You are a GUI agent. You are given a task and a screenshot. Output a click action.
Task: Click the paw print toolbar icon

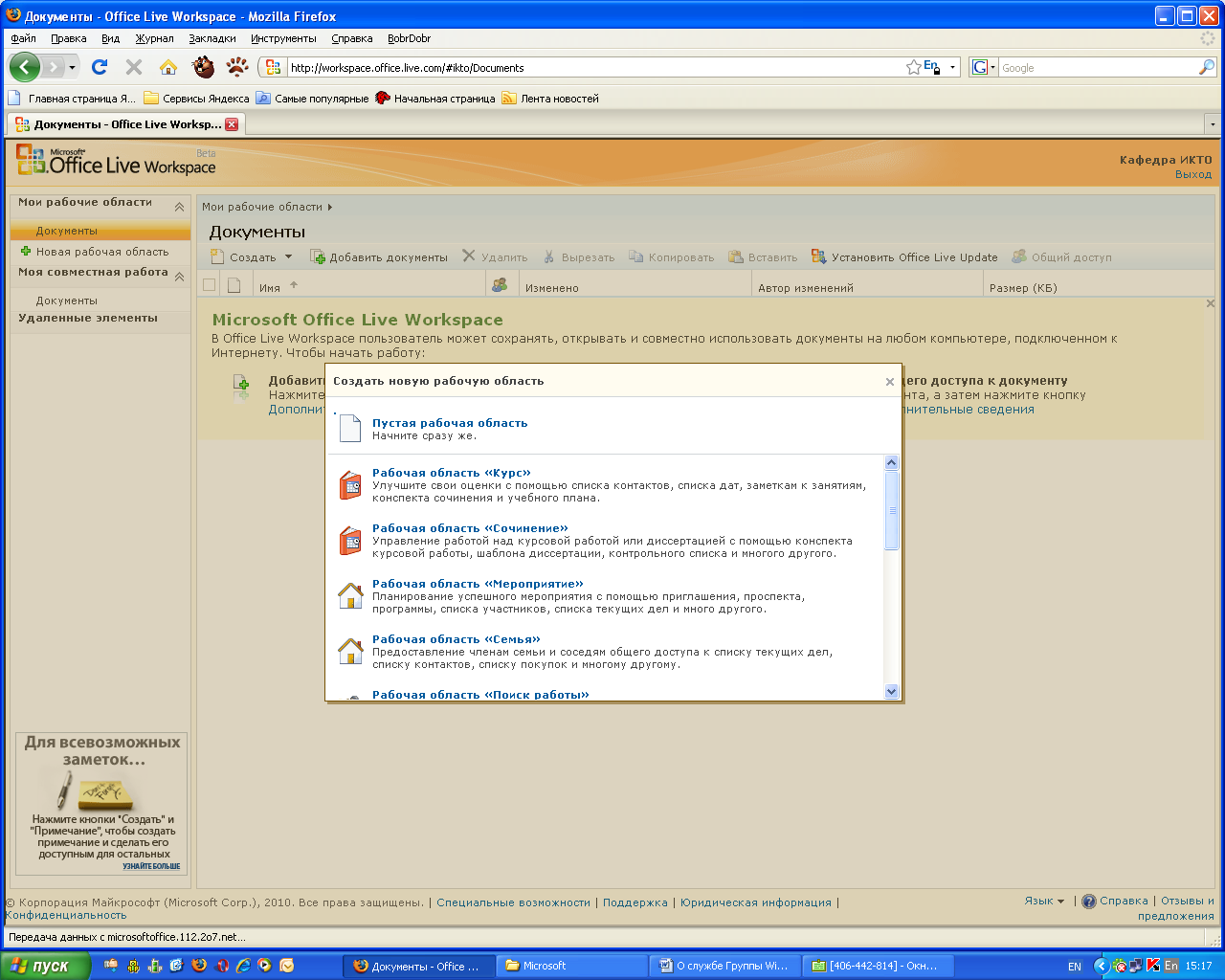pos(237,67)
